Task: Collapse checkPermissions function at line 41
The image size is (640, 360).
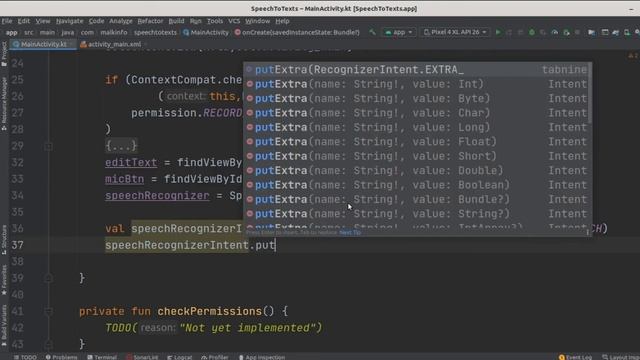Action: coord(48,311)
